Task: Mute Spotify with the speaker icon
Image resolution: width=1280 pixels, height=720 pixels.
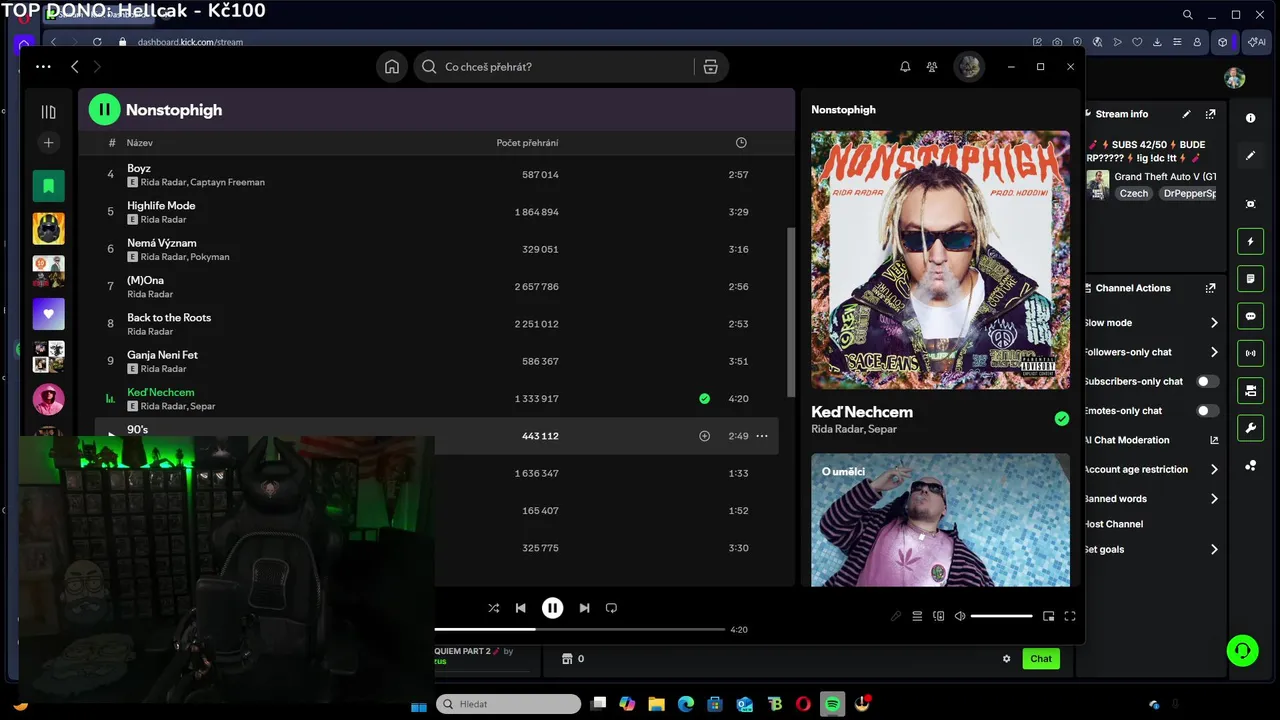Action: click(960, 616)
